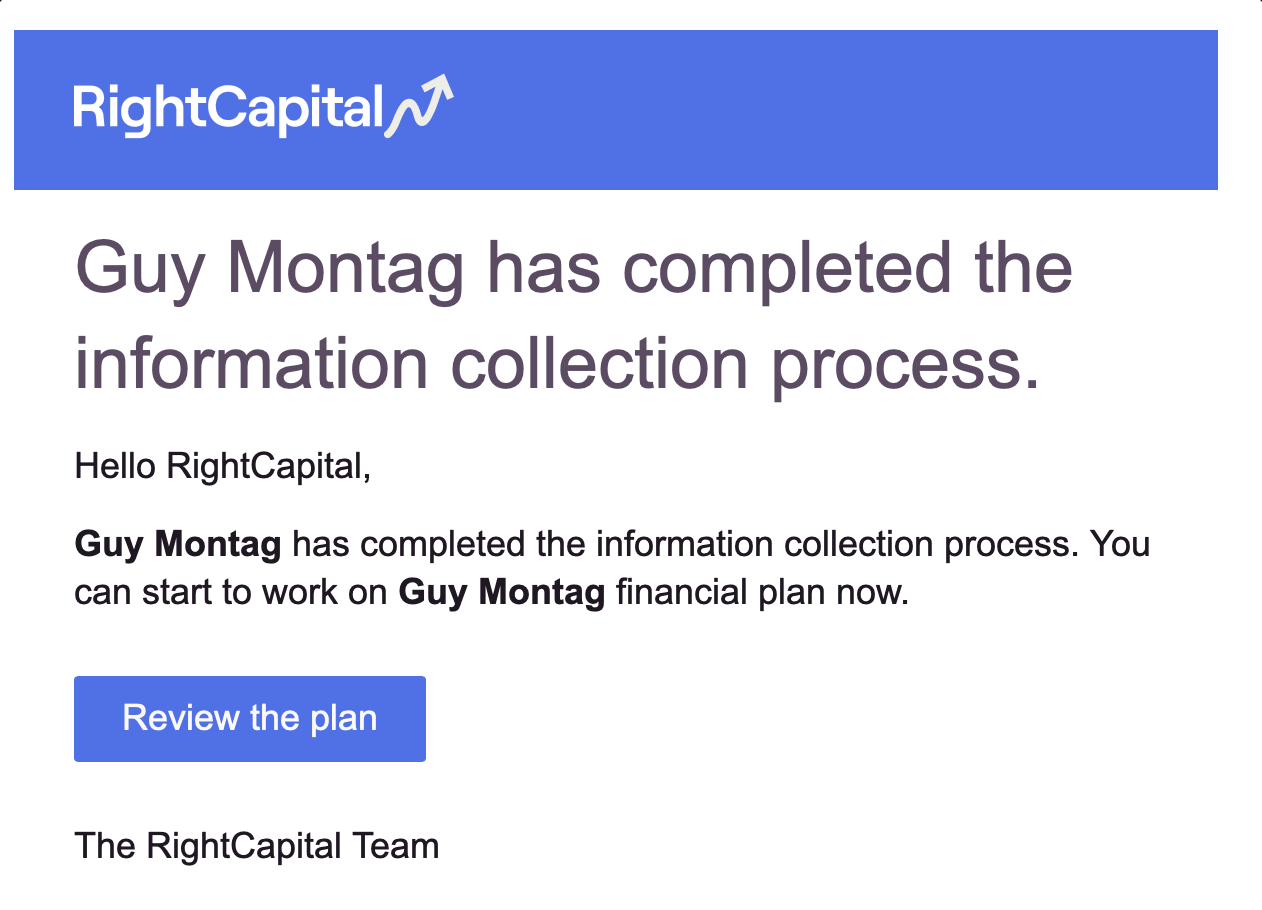Click "Guy Montag" in the large heading
1262x910 pixels.
(x=270, y=268)
